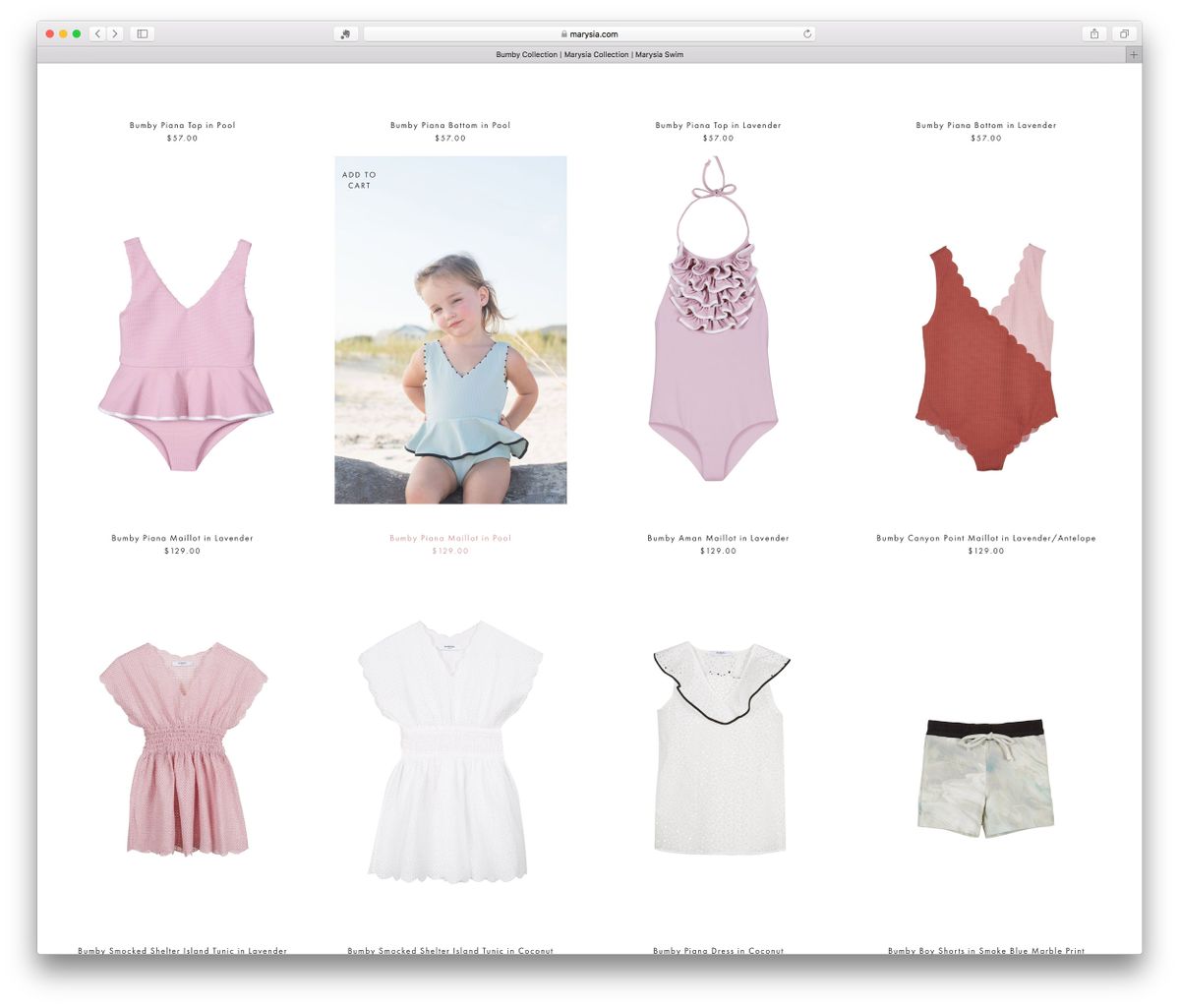Image resolution: width=1180 pixels, height=1008 pixels.
Task: Open Bumby Piana Top in Pool link
Action: [x=182, y=125]
